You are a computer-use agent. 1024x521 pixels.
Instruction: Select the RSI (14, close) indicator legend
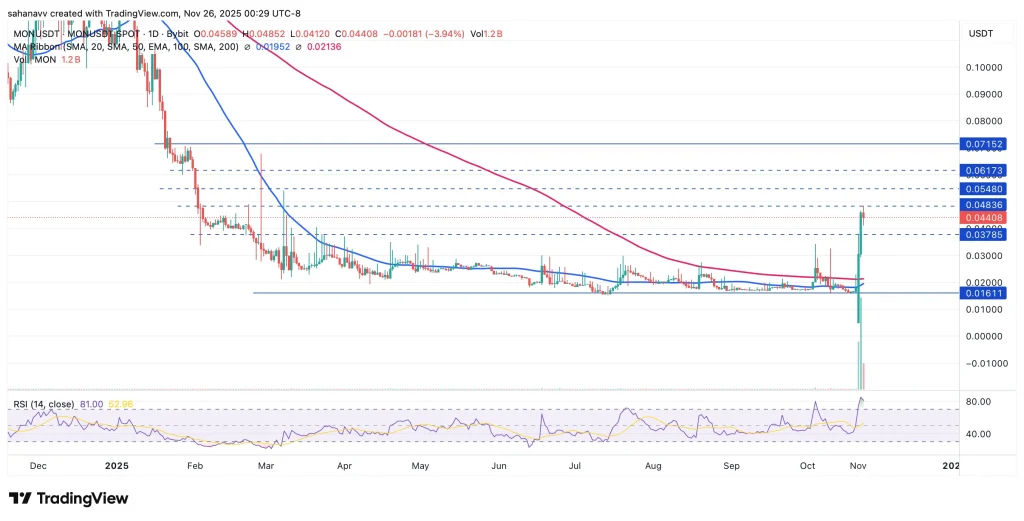[43, 404]
